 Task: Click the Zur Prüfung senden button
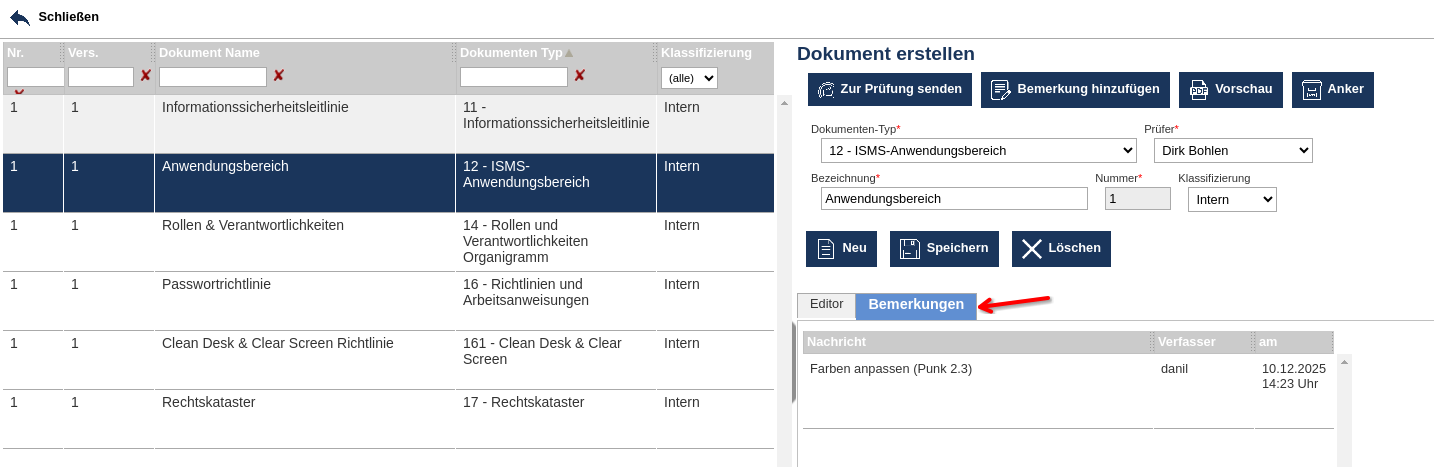click(x=890, y=89)
